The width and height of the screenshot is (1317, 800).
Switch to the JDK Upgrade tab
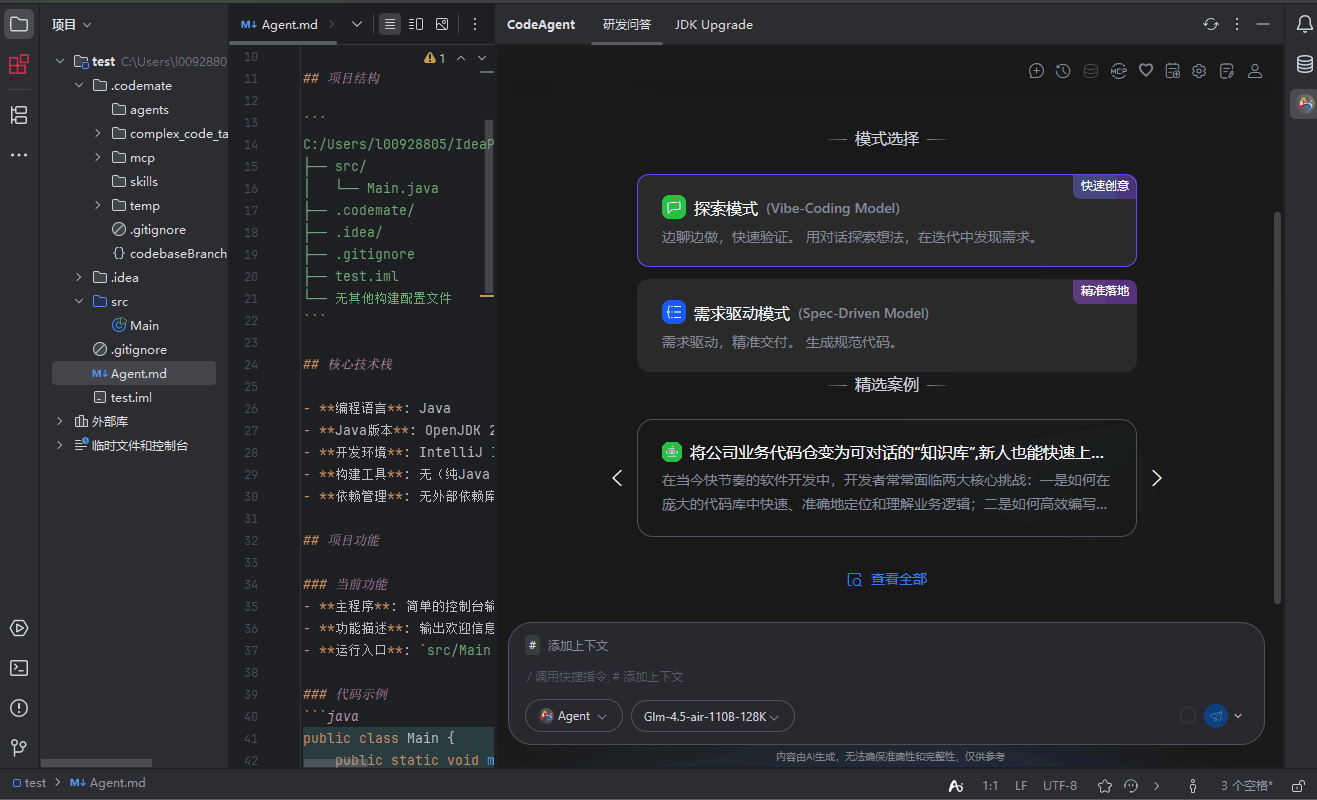[x=713, y=24]
